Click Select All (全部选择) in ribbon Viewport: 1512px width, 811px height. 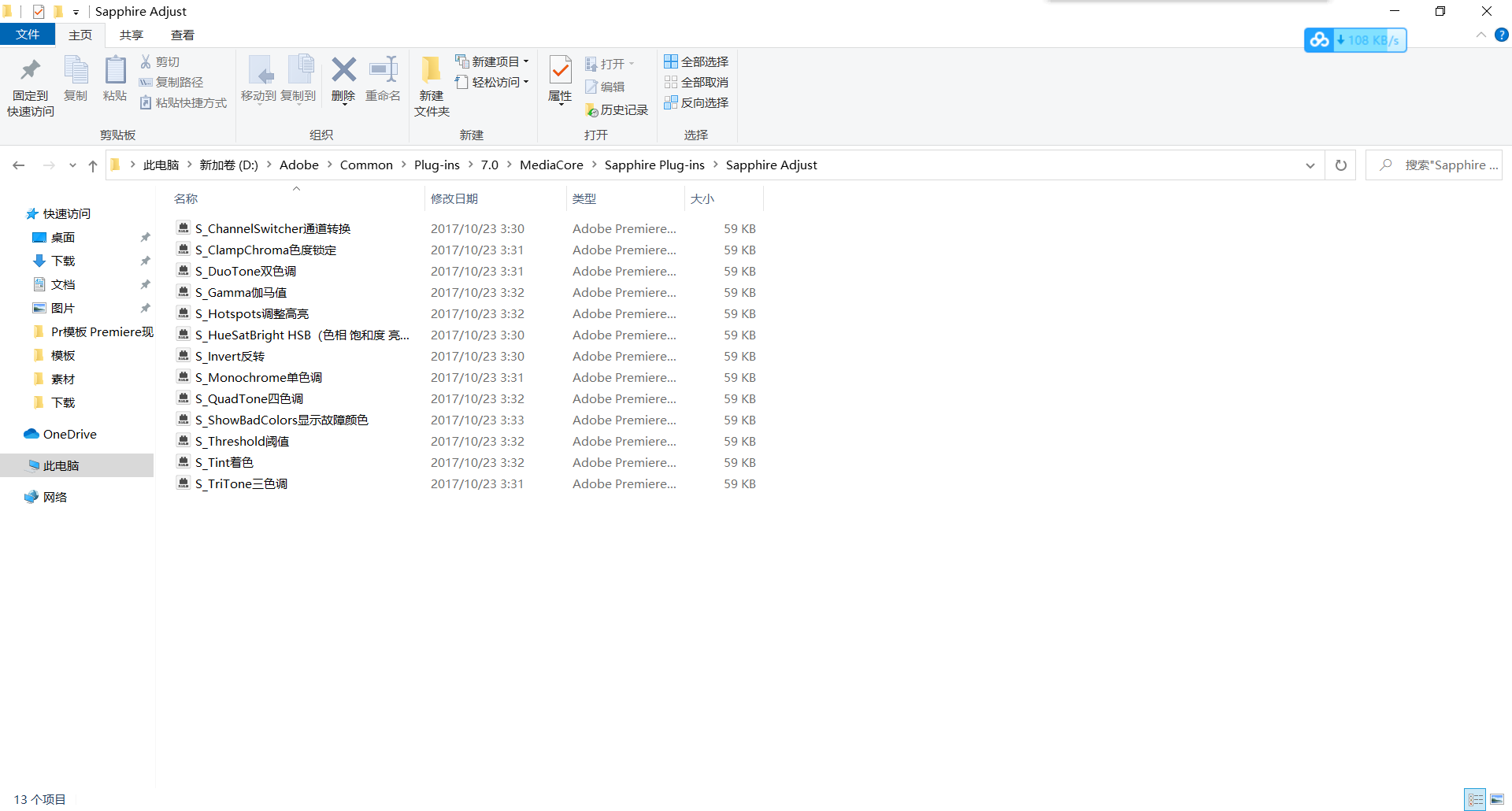point(696,61)
